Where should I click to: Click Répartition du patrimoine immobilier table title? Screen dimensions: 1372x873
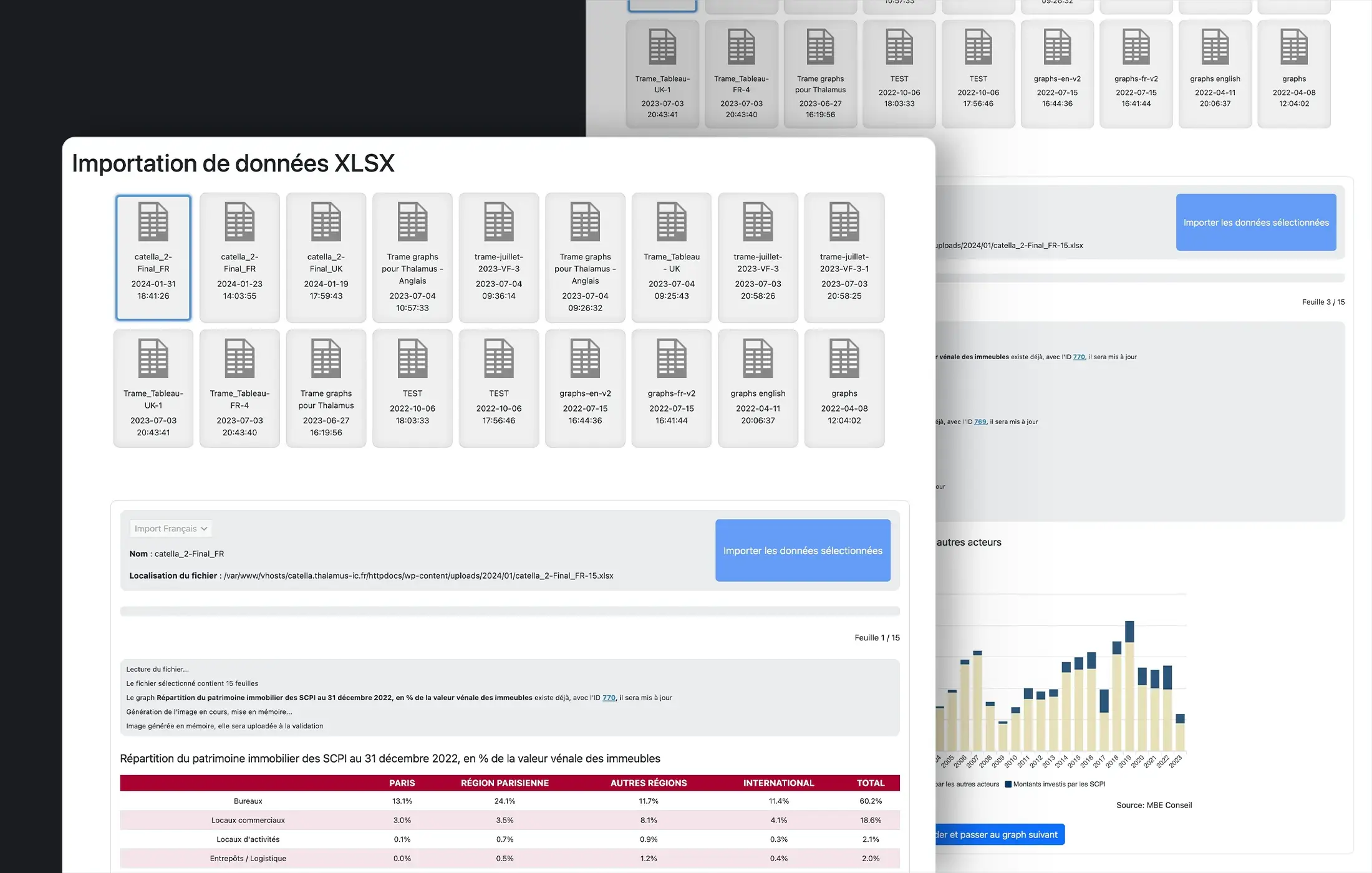[x=390, y=759]
